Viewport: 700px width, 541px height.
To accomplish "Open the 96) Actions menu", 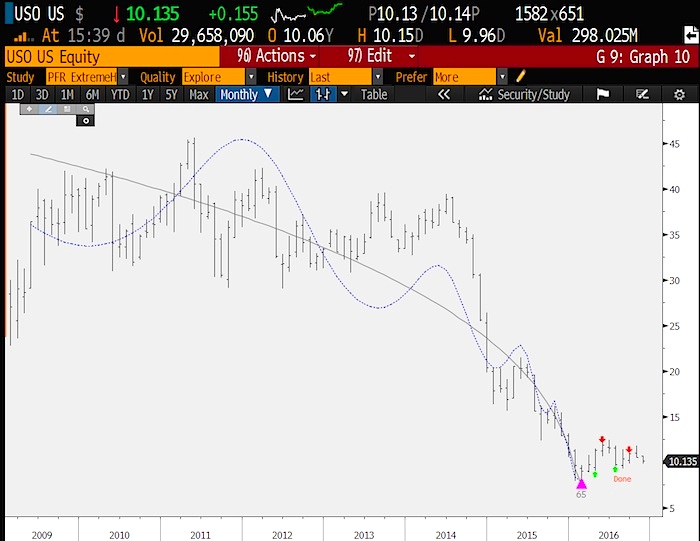I will pos(276,56).
